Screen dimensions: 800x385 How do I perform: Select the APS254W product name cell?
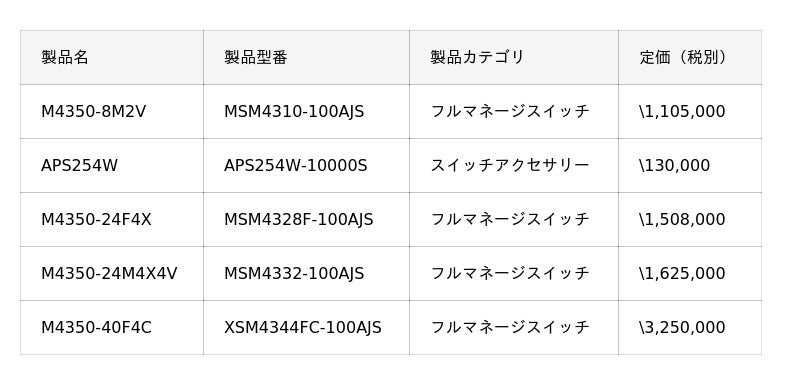(x=112, y=165)
